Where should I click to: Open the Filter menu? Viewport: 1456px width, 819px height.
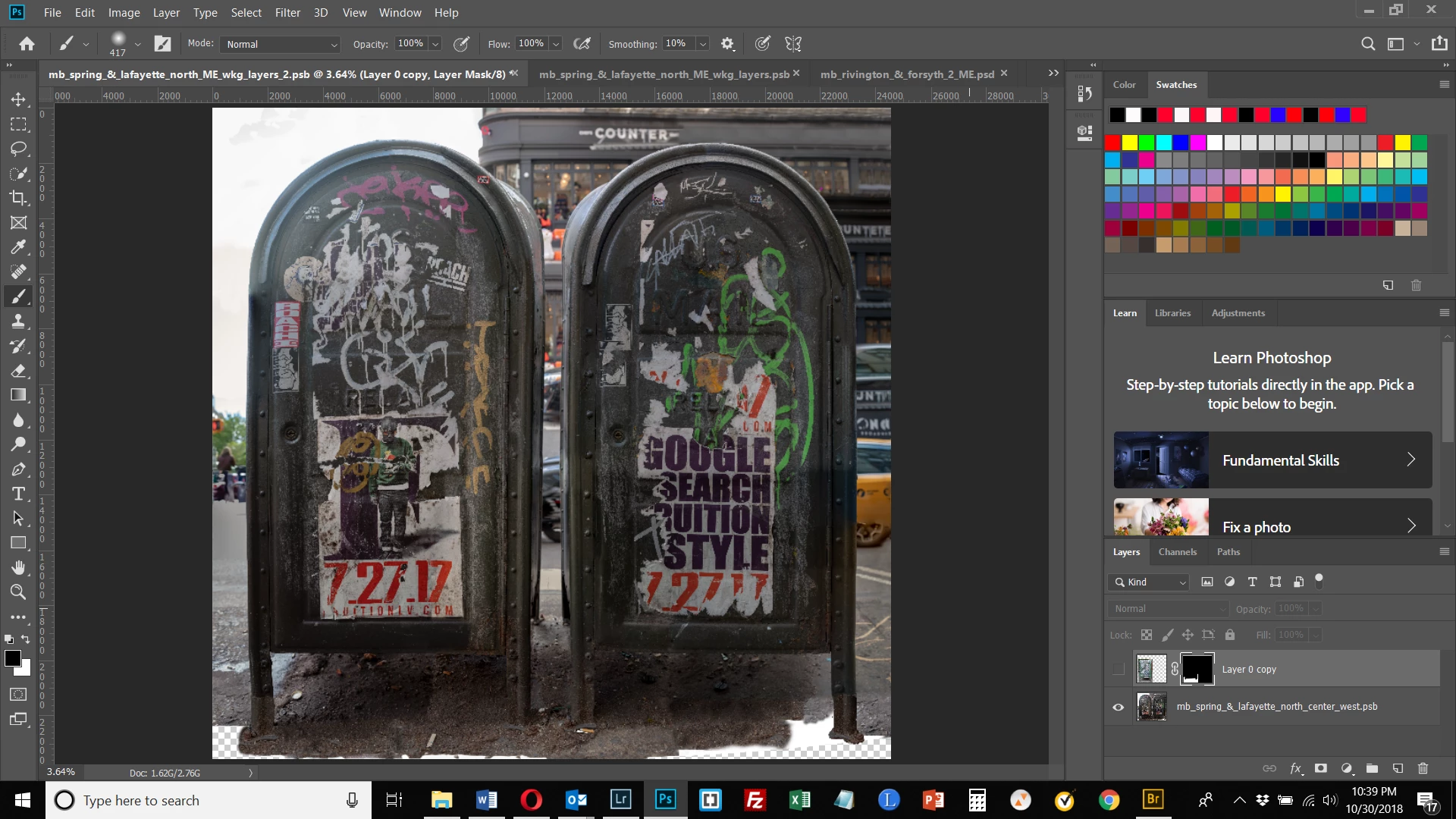pyautogui.click(x=287, y=13)
